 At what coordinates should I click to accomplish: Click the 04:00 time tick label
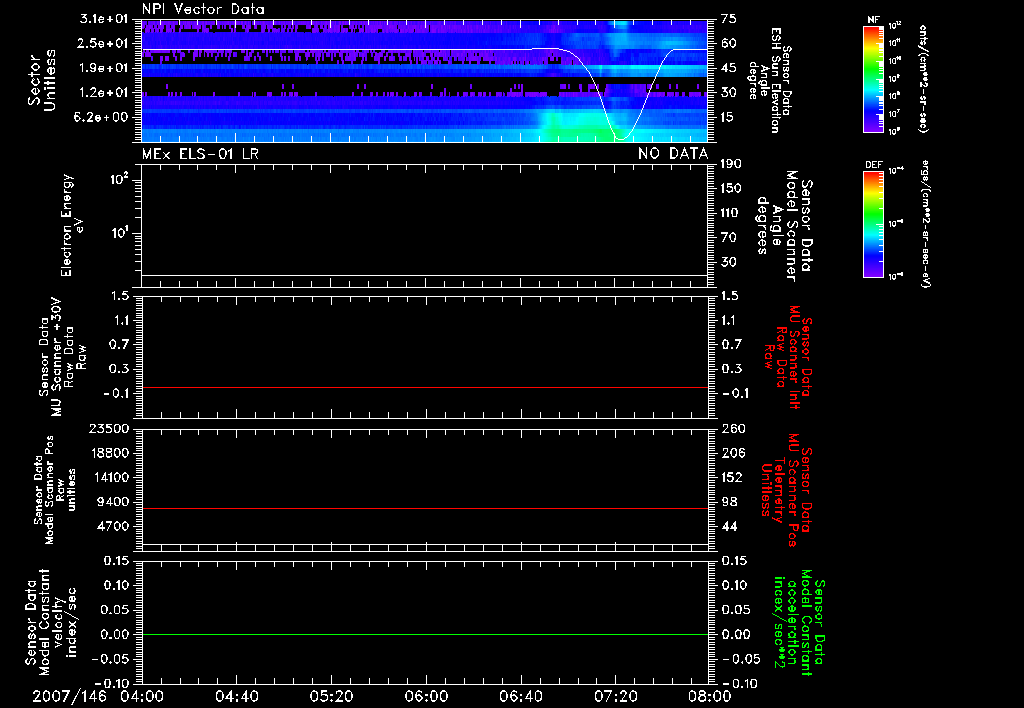(142, 696)
